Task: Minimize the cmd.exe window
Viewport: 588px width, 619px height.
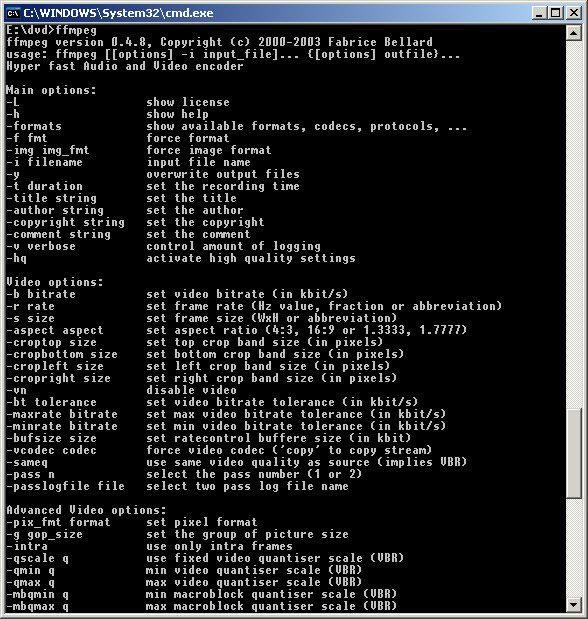Action: (539, 13)
